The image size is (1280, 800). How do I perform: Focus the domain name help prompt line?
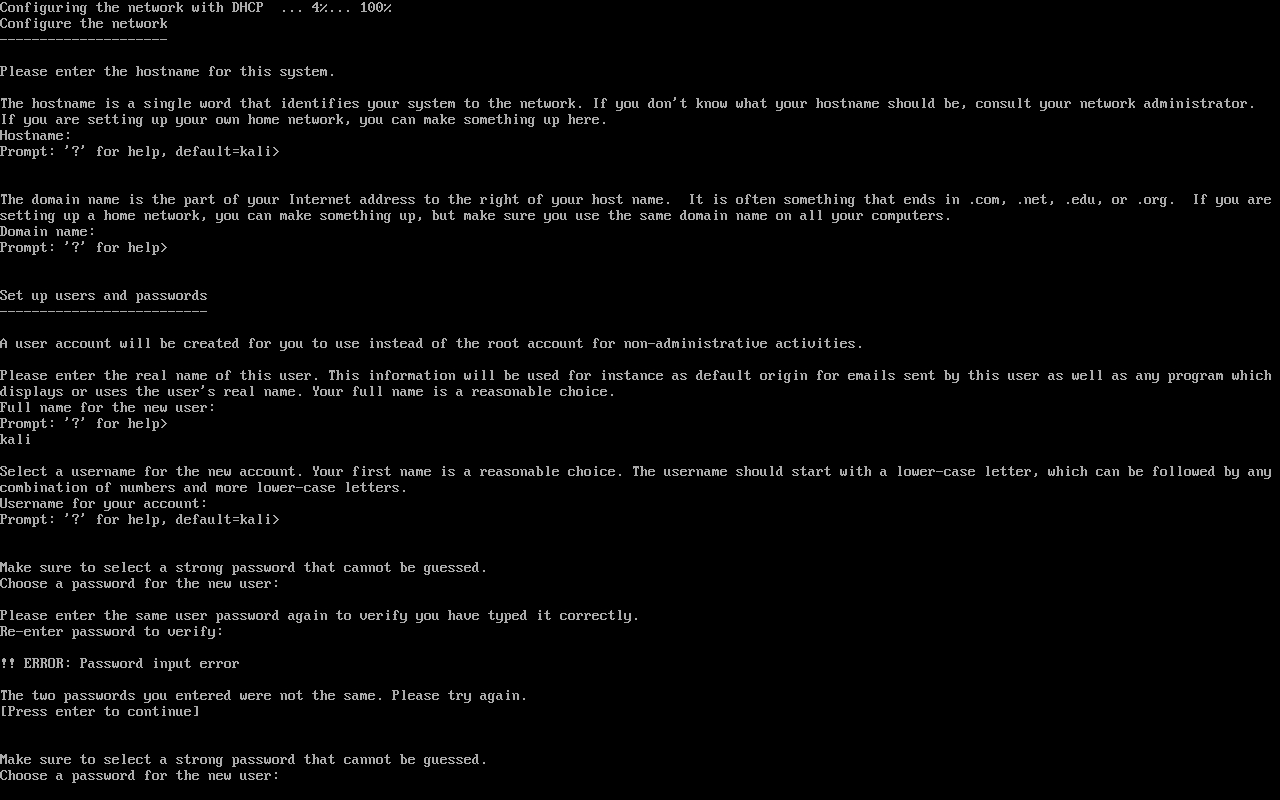pos(84,248)
